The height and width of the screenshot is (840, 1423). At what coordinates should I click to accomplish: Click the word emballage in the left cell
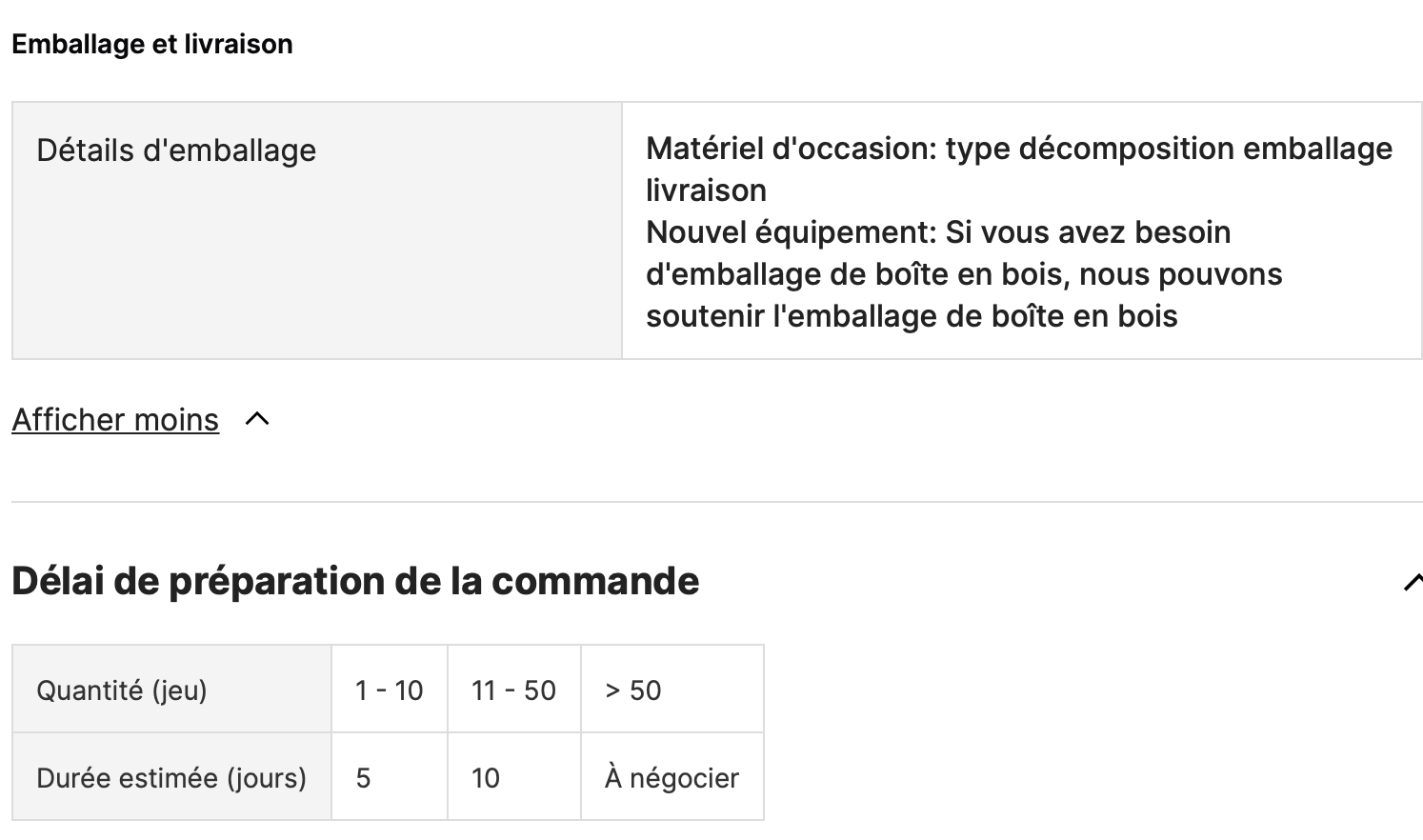click(x=230, y=150)
